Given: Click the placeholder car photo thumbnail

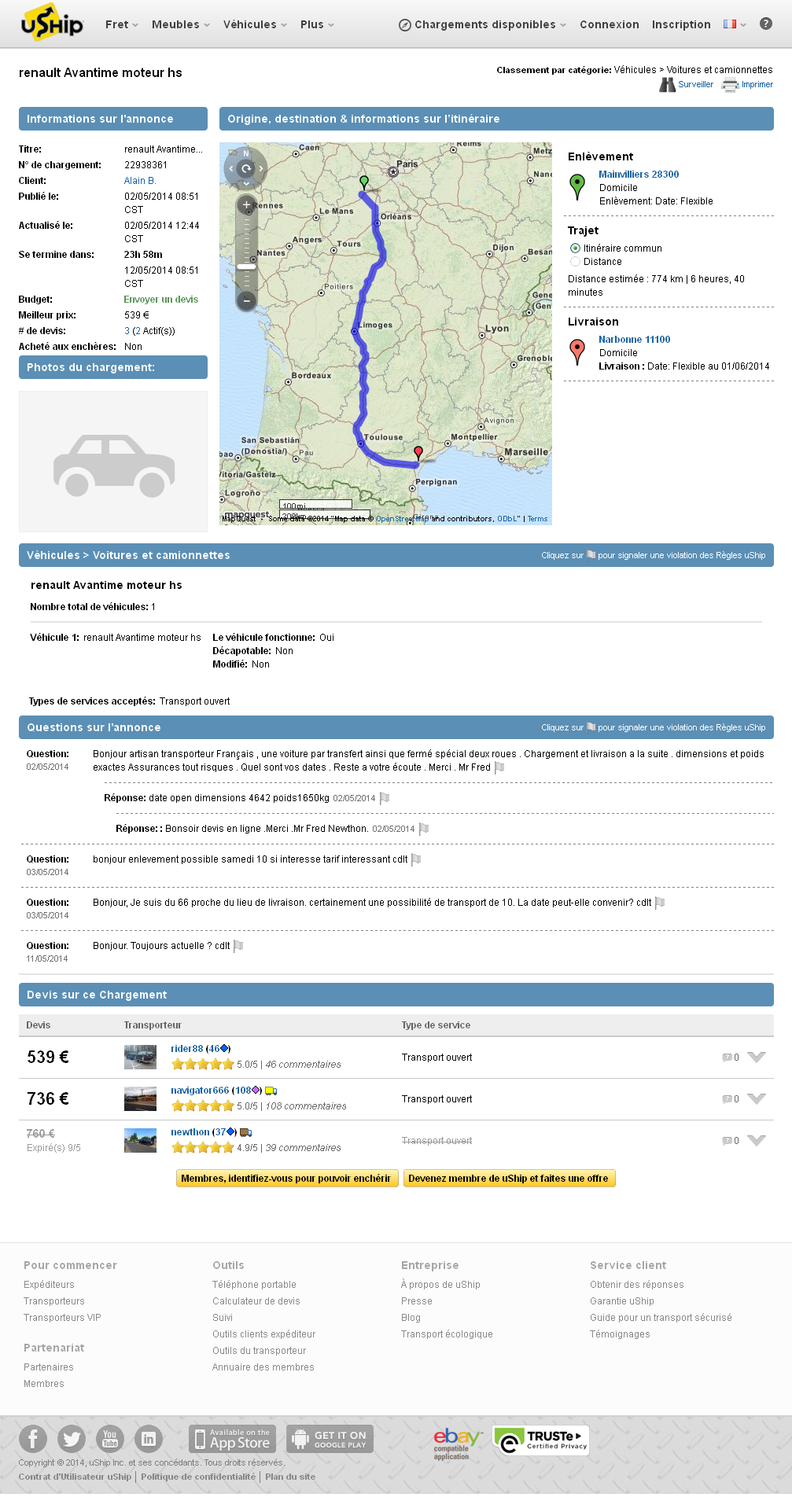Looking at the screenshot, I should [x=113, y=462].
